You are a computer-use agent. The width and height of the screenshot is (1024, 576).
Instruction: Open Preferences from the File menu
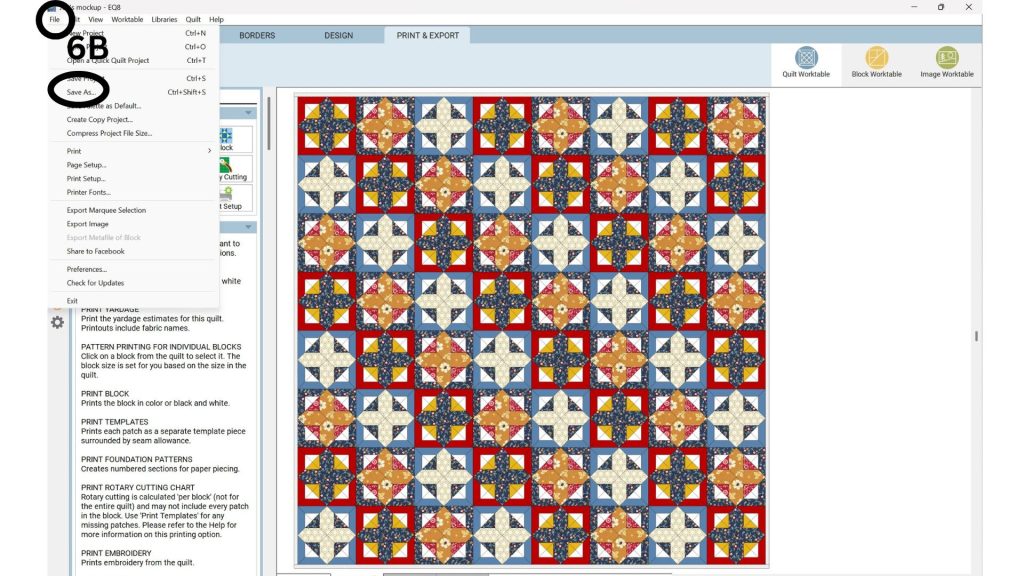(87, 269)
